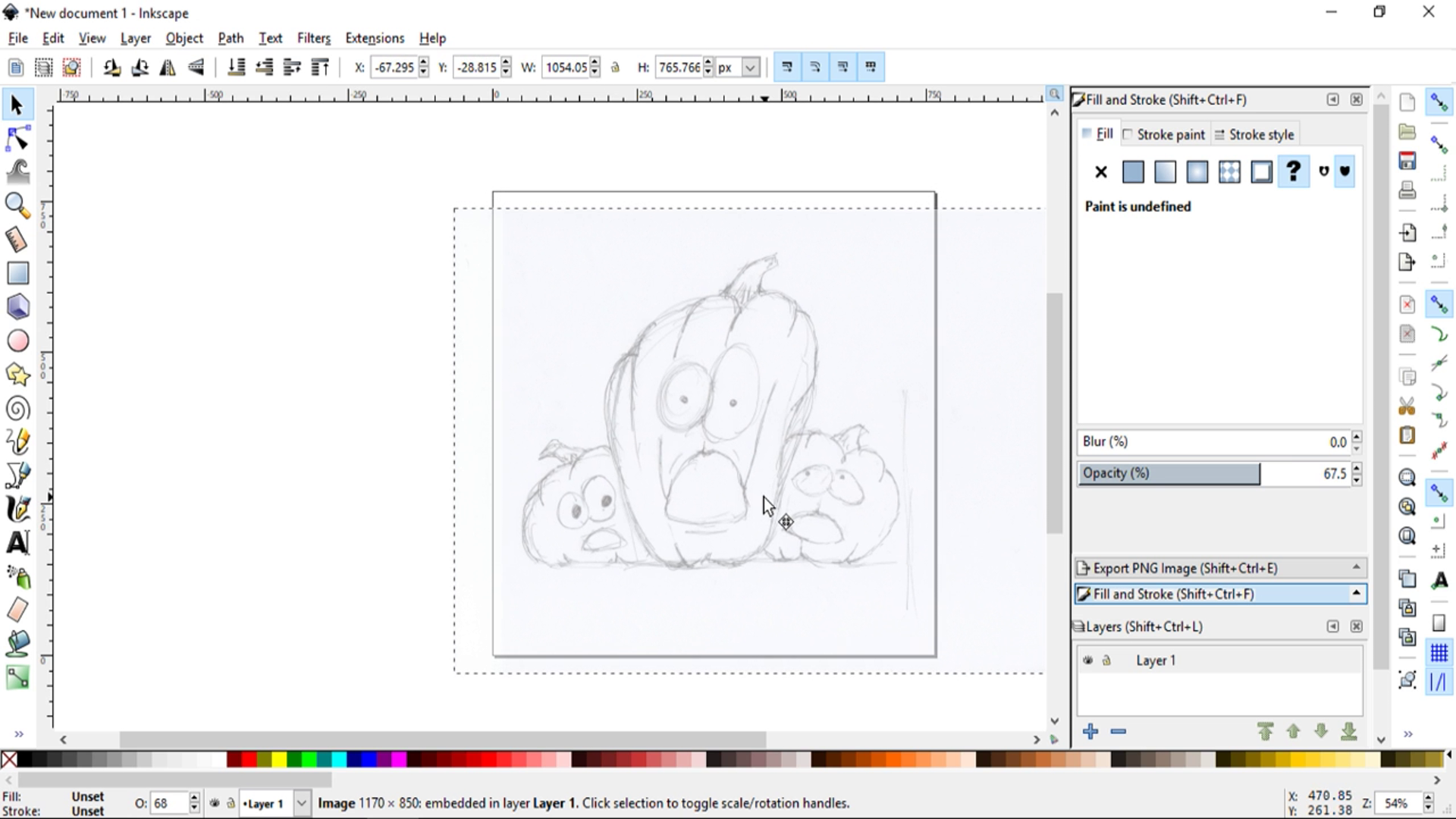
Task: Click the status bar opacity O field
Action: (169, 803)
